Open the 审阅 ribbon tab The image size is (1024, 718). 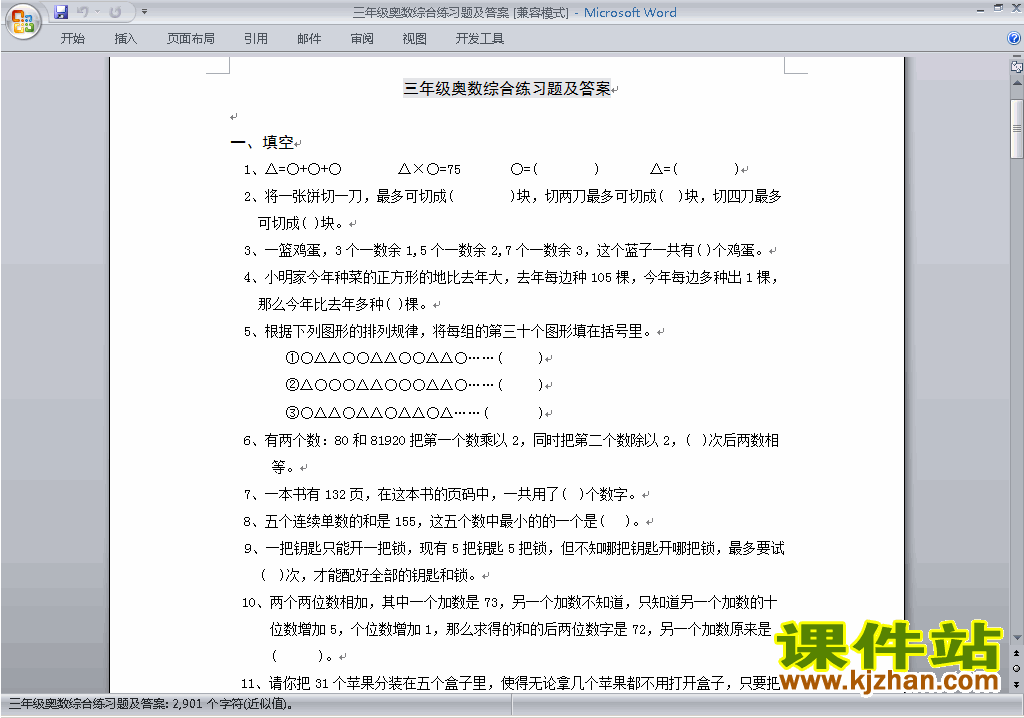(362, 39)
